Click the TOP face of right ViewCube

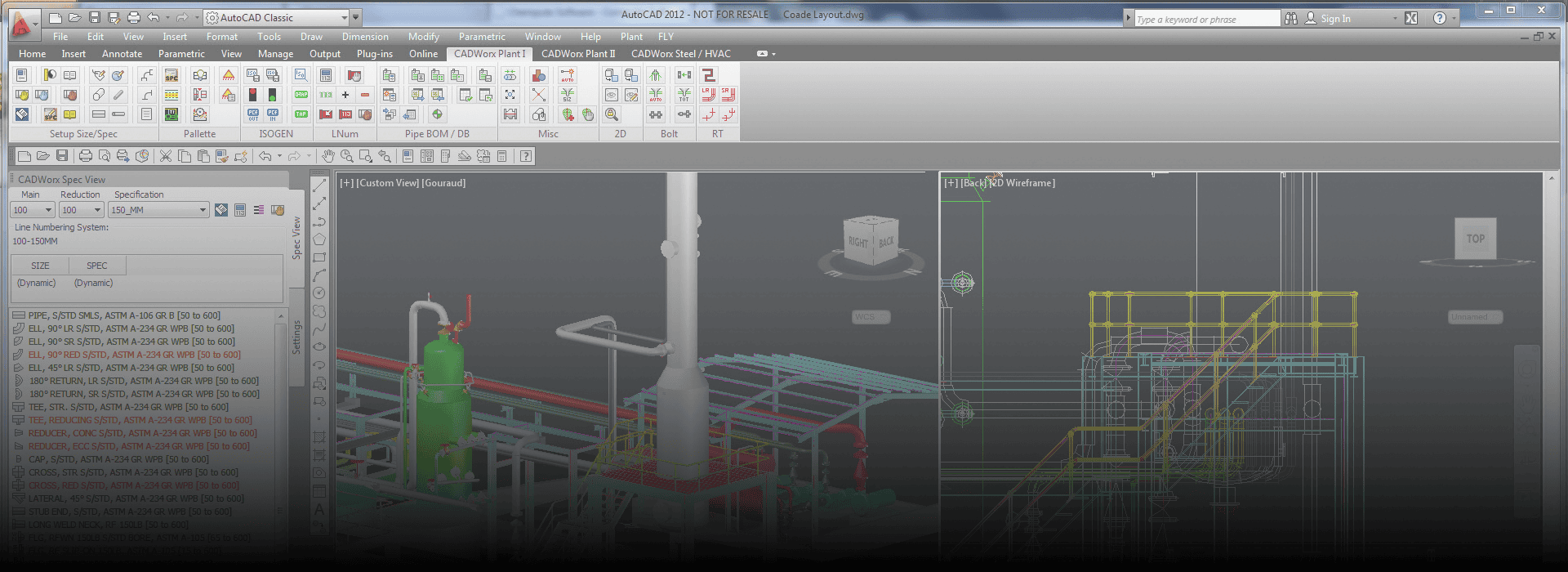click(1475, 239)
